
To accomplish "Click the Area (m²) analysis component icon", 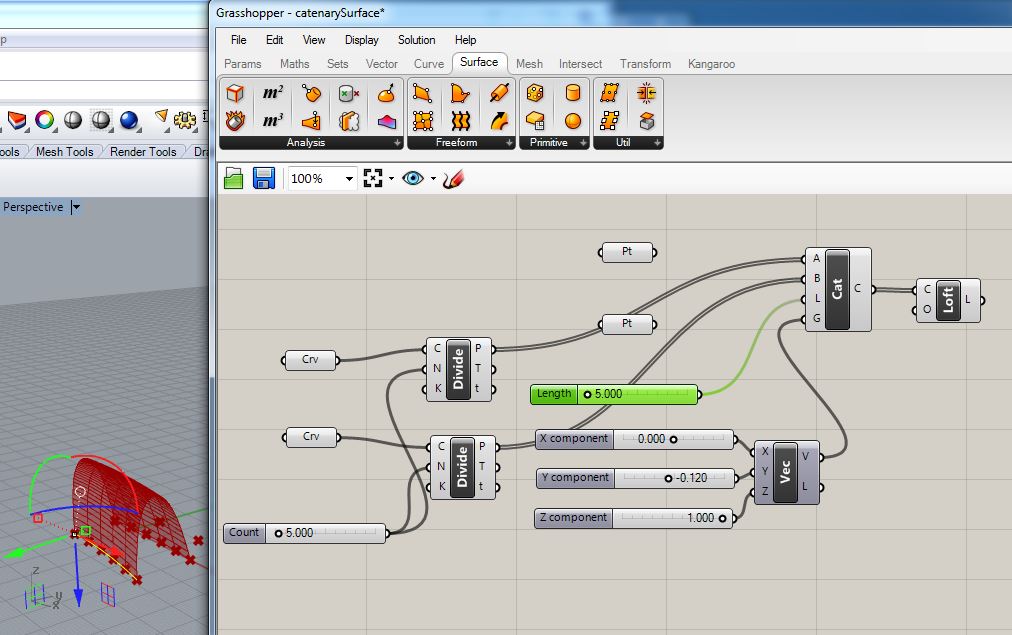I will click(x=271, y=92).
